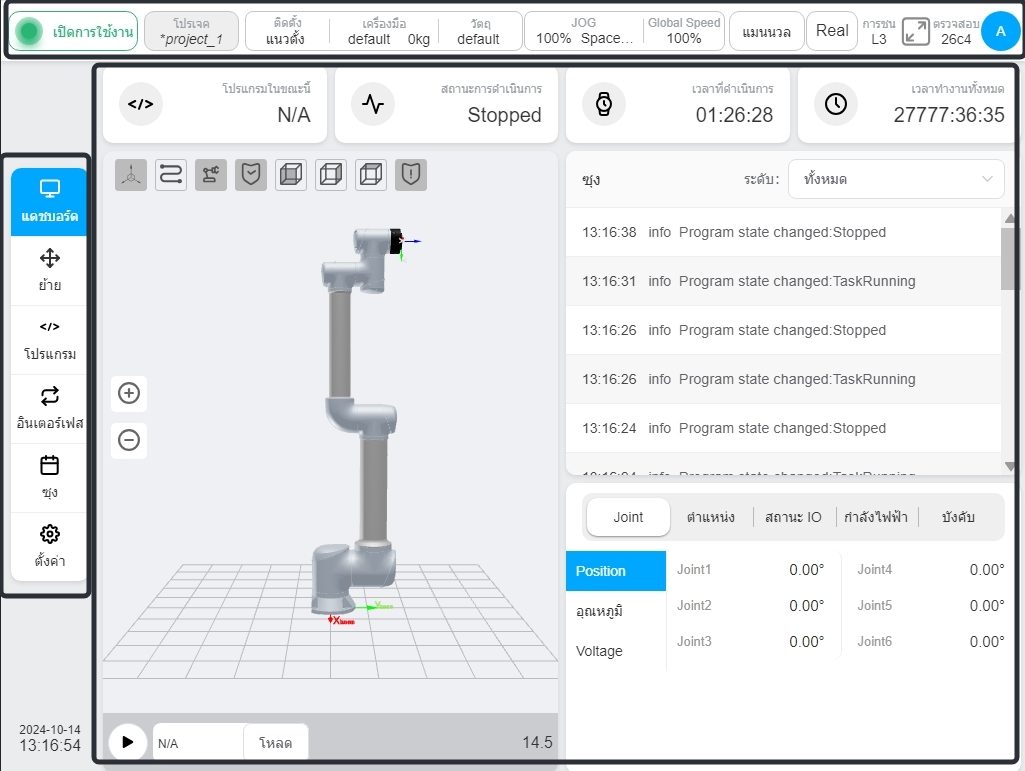This screenshot has width=1025, height=771.
Task: Click the log scrollbar thumb
Action: click(1009, 258)
